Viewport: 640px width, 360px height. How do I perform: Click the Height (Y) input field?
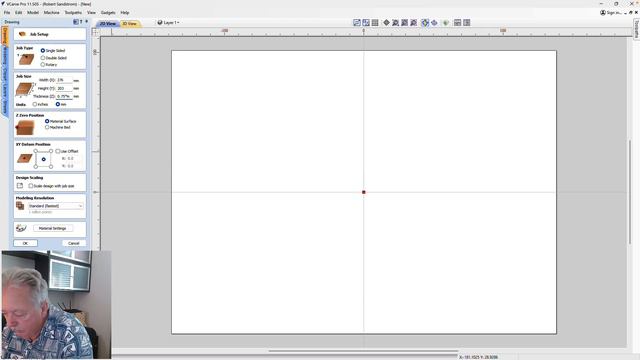tap(64, 88)
